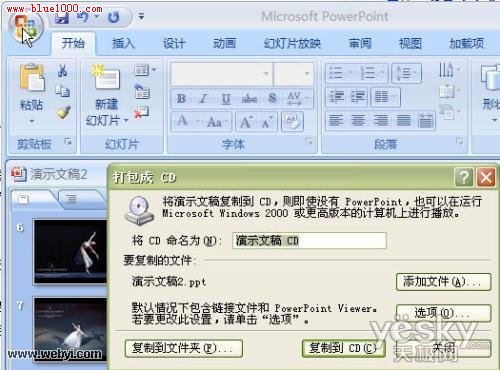
Task: Open the text direction menu
Action: [x=449, y=70]
